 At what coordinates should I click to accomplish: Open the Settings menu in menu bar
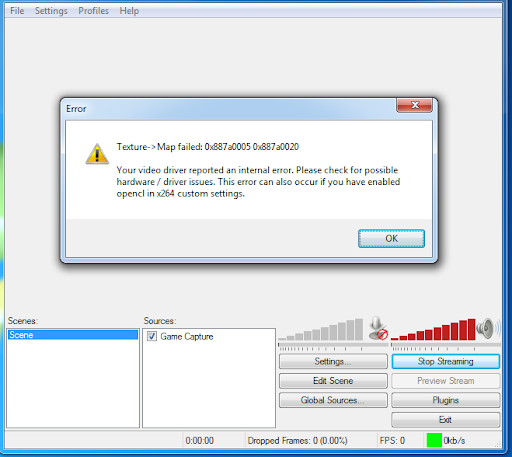coord(51,11)
